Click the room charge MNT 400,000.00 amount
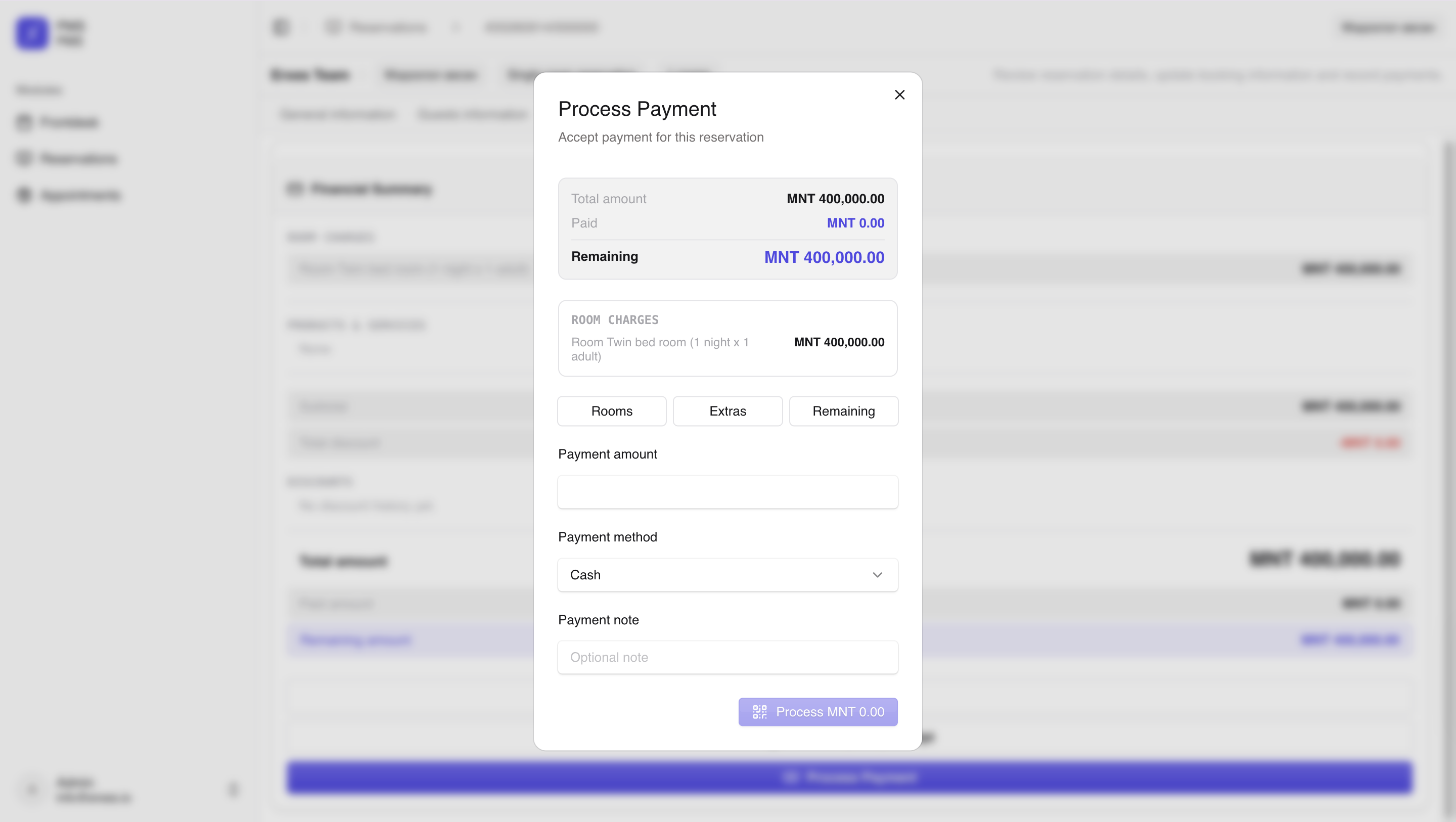The width and height of the screenshot is (1456, 822). (839, 342)
